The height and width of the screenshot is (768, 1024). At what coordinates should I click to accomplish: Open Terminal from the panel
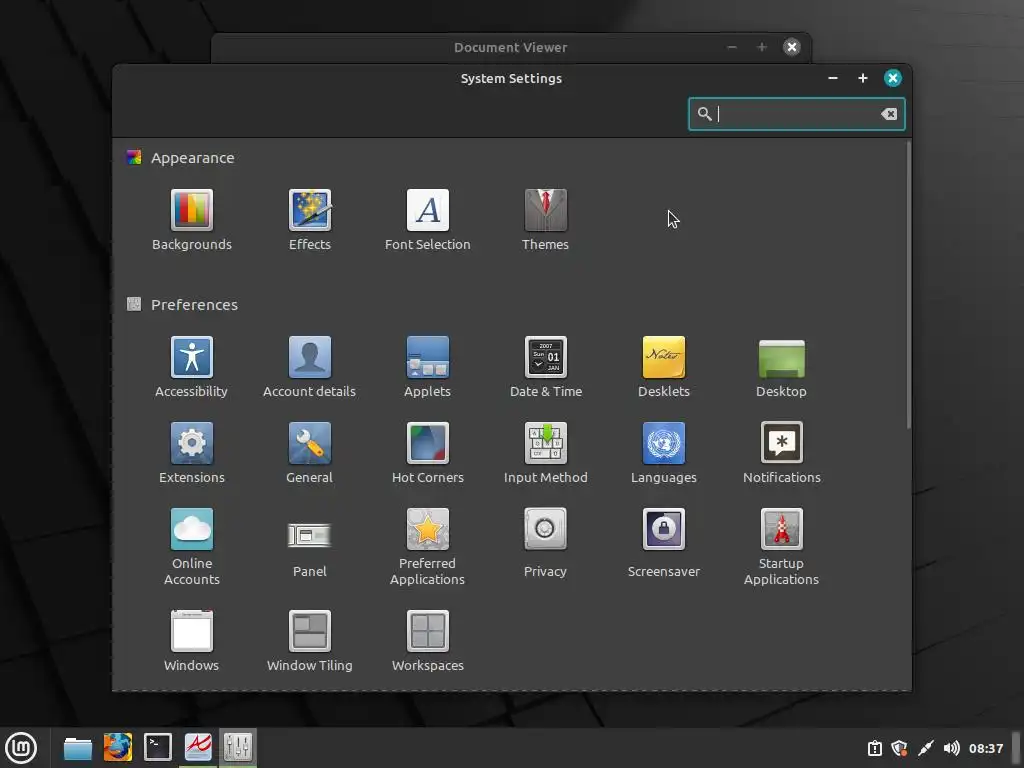pyautogui.click(x=158, y=748)
